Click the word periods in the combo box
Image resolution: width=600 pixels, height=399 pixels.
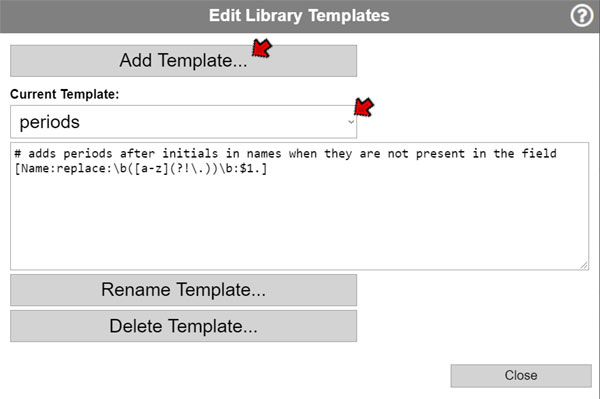pos(50,122)
